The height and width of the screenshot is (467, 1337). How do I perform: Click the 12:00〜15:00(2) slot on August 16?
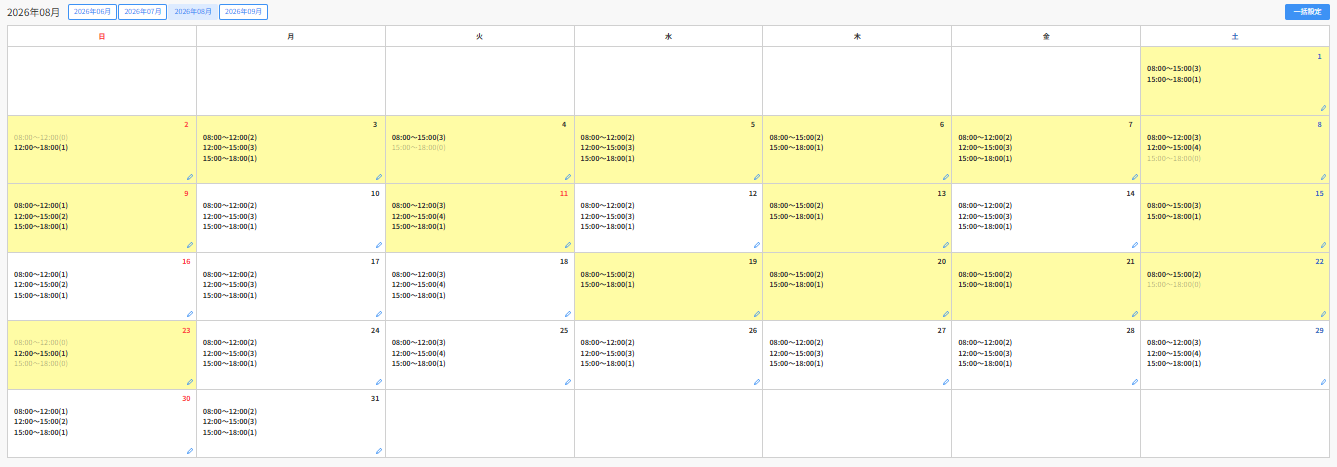41,285
